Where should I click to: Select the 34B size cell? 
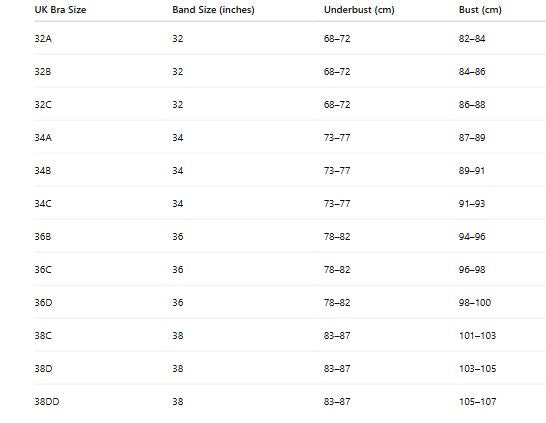coord(43,171)
